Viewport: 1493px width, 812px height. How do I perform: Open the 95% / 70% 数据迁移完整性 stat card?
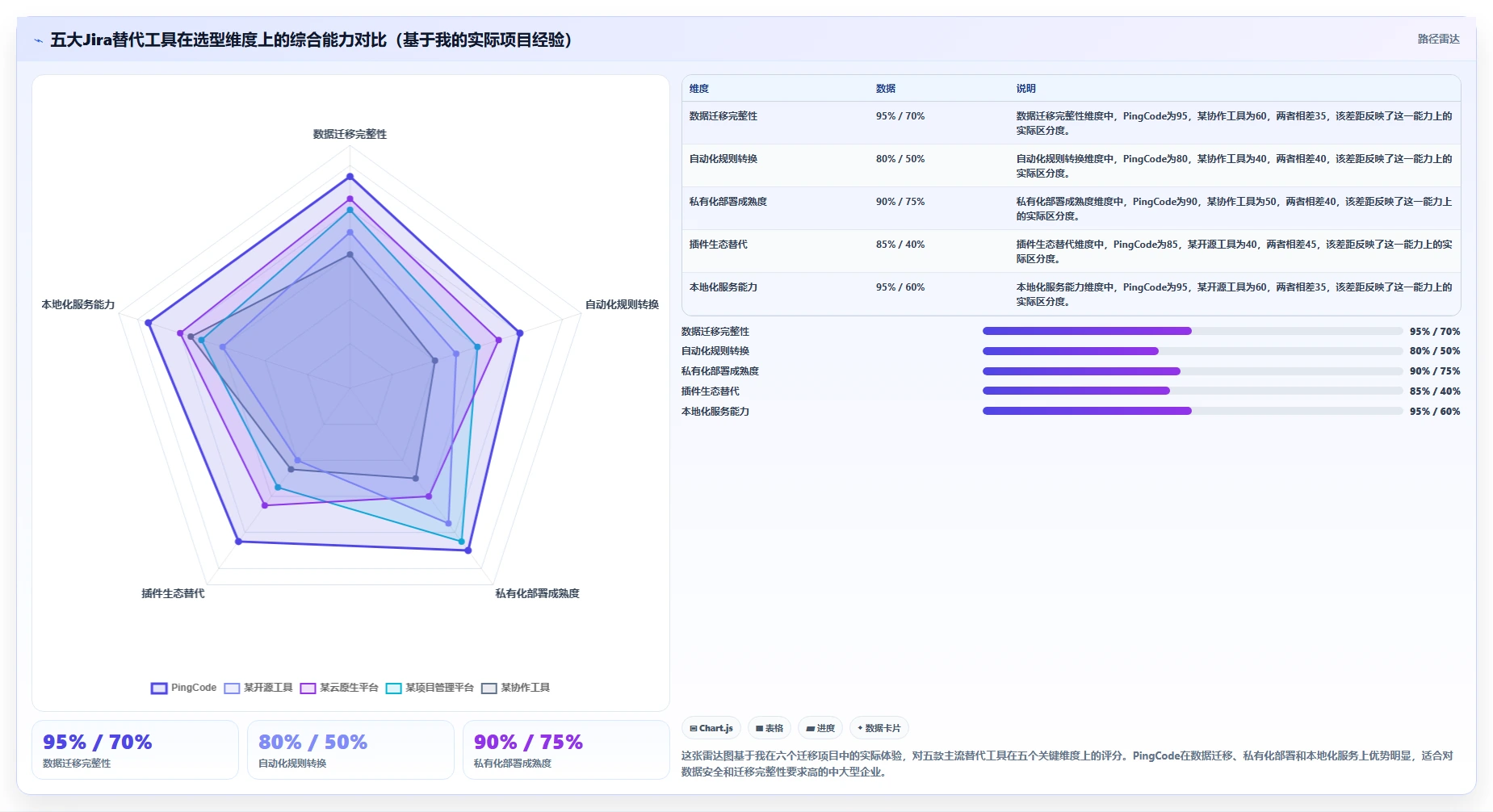pos(135,750)
